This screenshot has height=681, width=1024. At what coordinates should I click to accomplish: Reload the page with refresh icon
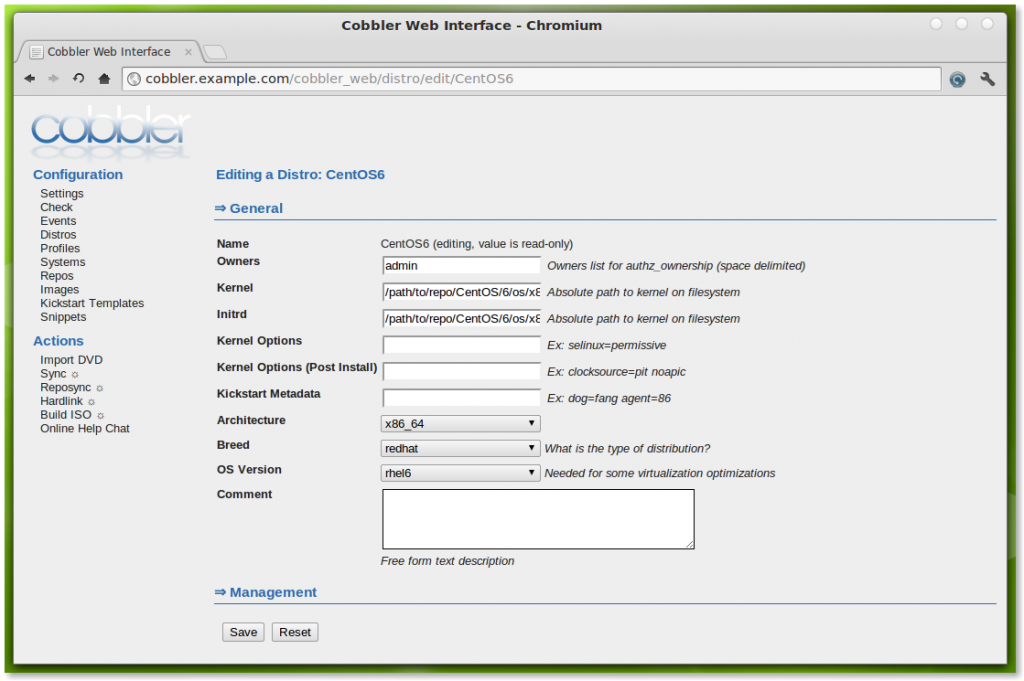(x=79, y=79)
